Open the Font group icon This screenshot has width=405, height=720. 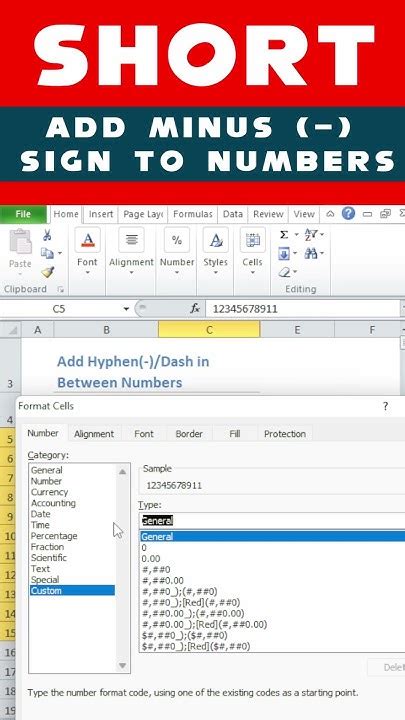(87, 240)
